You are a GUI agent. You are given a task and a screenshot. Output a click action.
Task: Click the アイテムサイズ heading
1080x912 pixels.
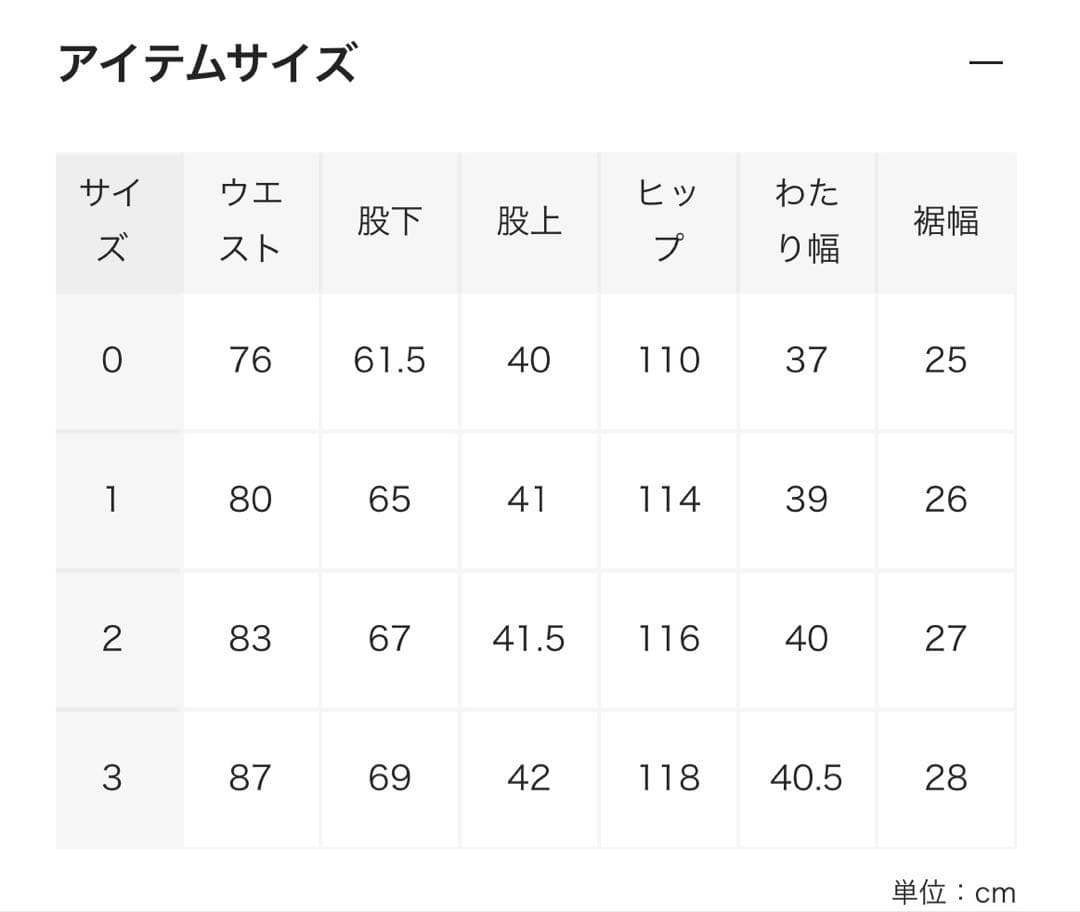coord(210,60)
